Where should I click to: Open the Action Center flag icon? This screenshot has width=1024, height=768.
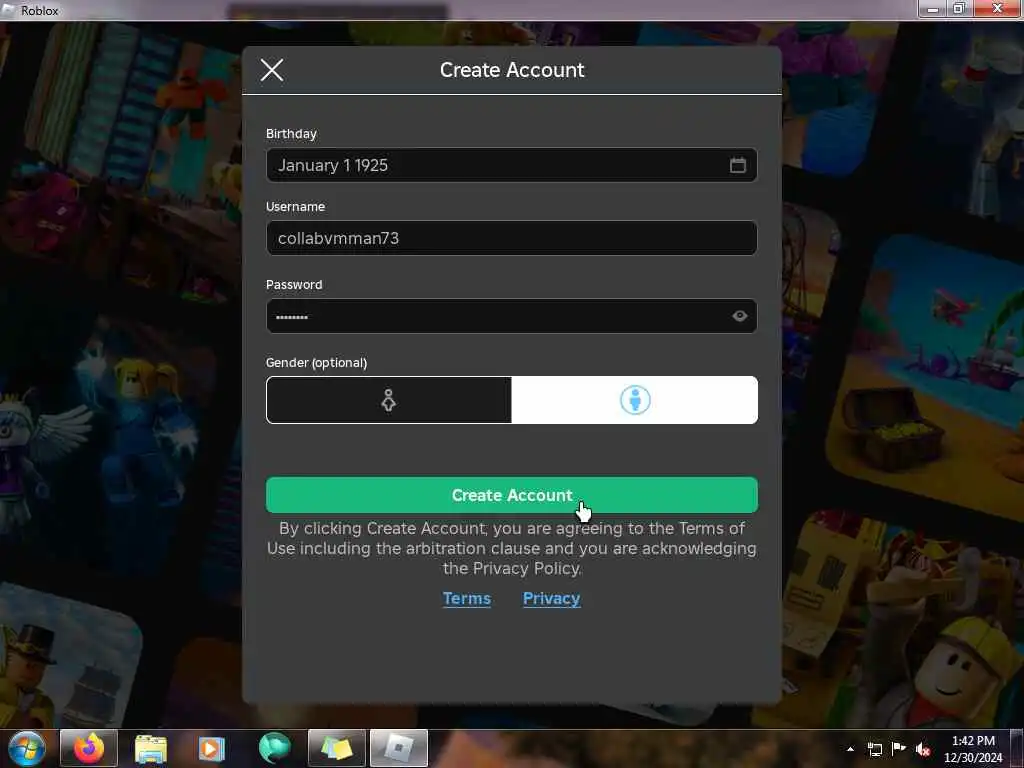pos(899,749)
